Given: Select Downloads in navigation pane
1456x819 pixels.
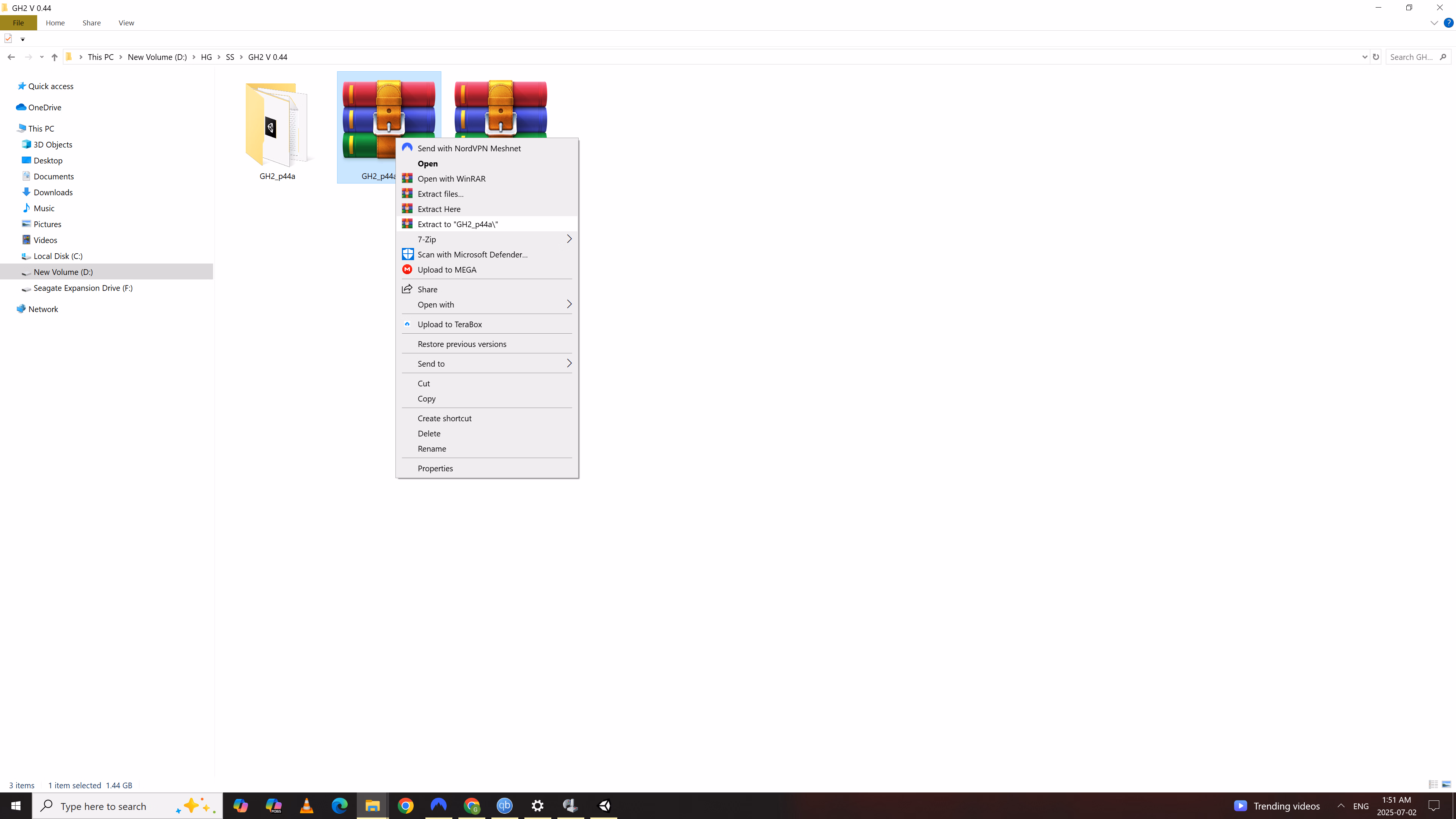Looking at the screenshot, I should coord(53,192).
